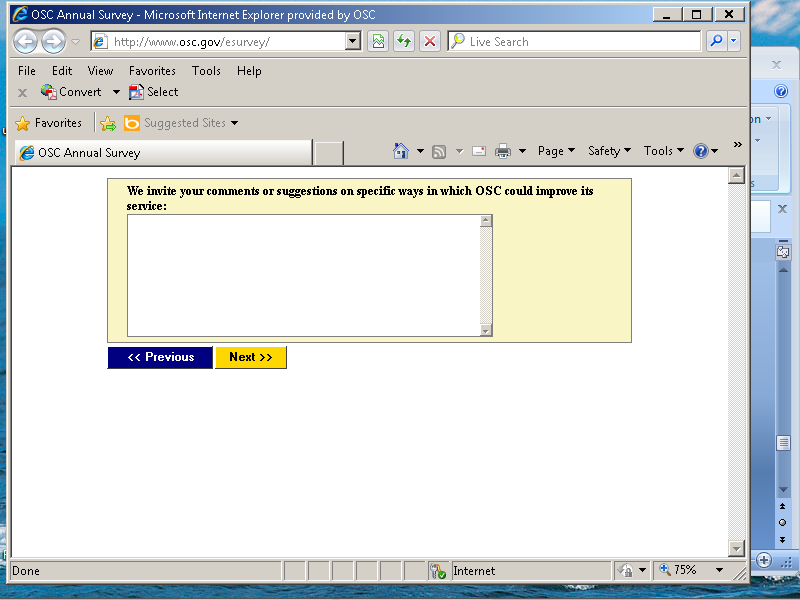800x600 pixels.
Task: Expand the address bar history dropdown
Action: tap(353, 41)
